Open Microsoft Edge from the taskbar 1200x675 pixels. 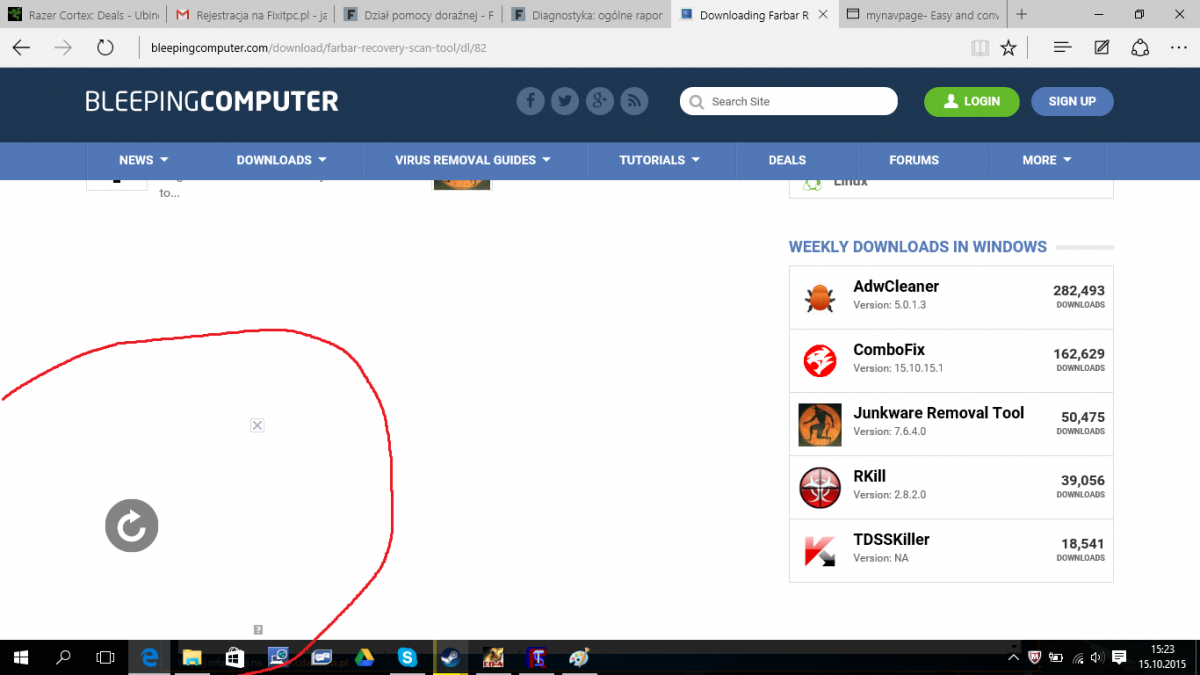149,657
